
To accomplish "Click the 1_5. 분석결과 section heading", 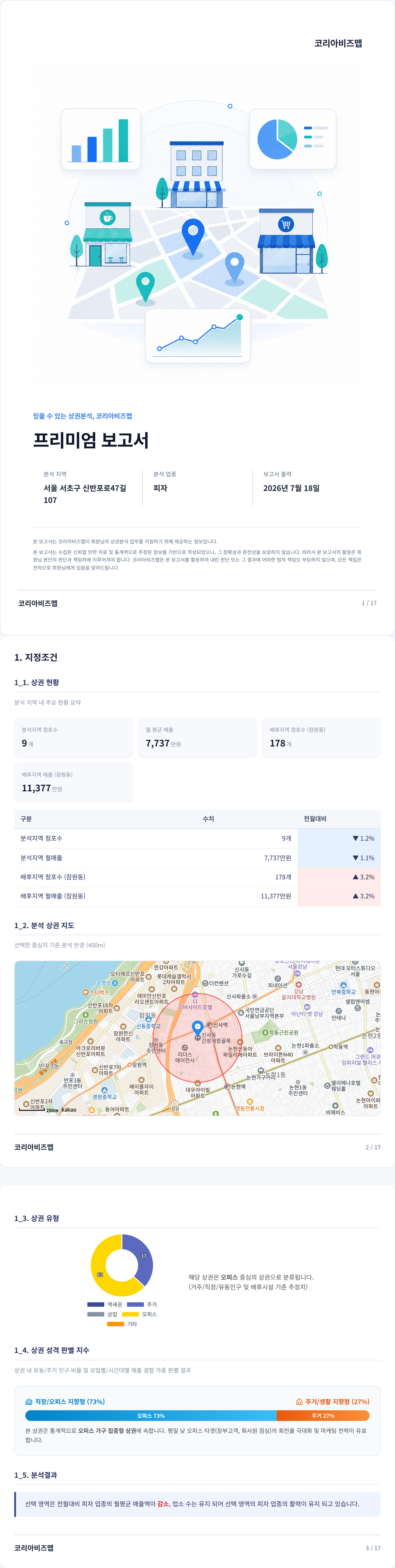I will pos(36,1475).
